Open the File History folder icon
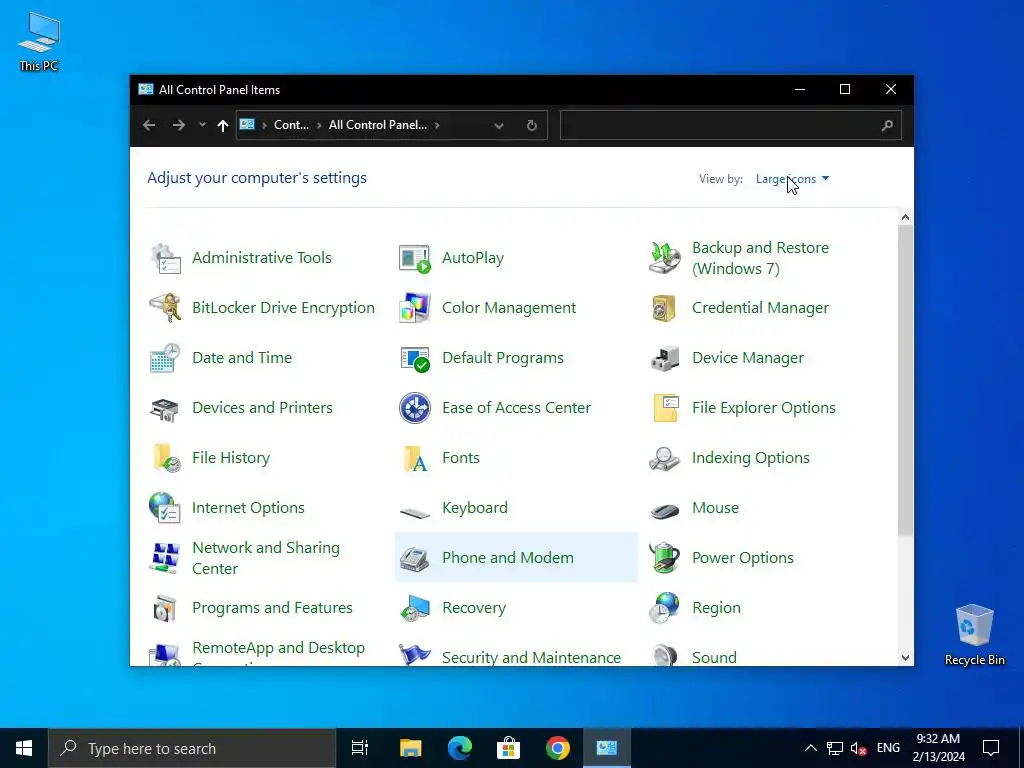The image size is (1024, 768). (165, 458)
